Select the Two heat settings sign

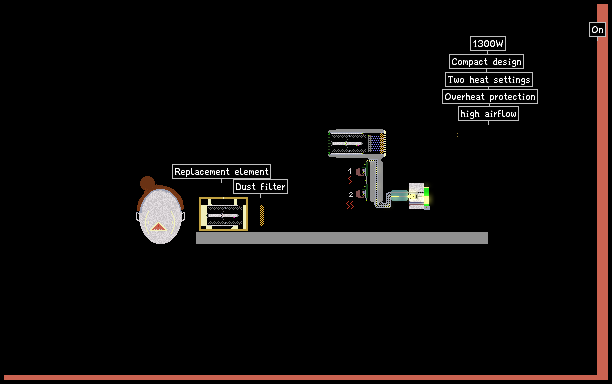point(489,80)
